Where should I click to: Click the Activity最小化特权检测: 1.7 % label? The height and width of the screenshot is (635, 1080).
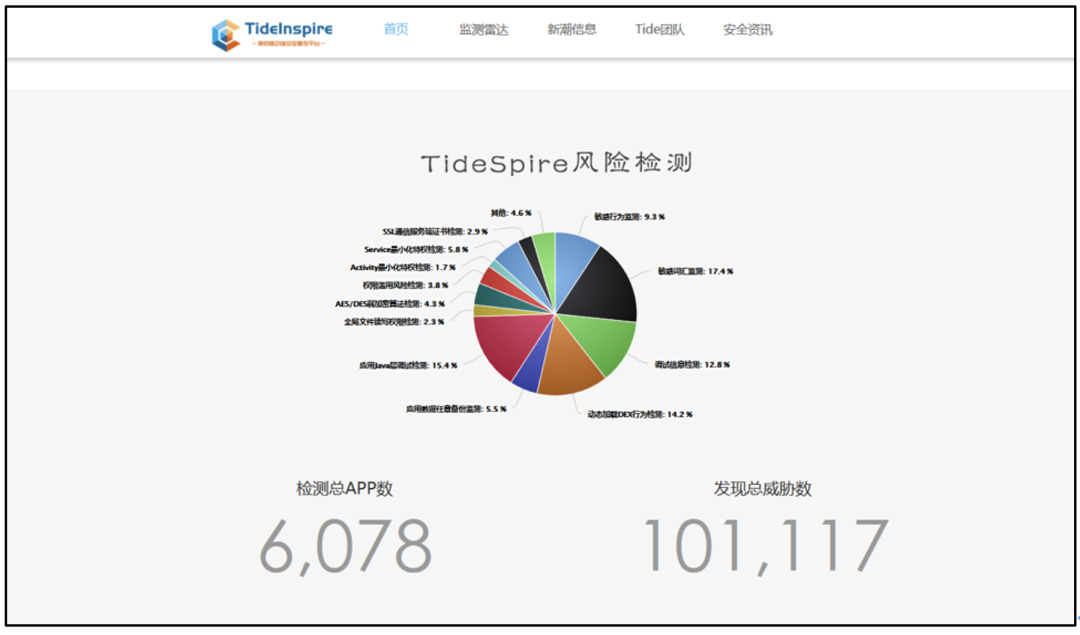tap(403, 267)
